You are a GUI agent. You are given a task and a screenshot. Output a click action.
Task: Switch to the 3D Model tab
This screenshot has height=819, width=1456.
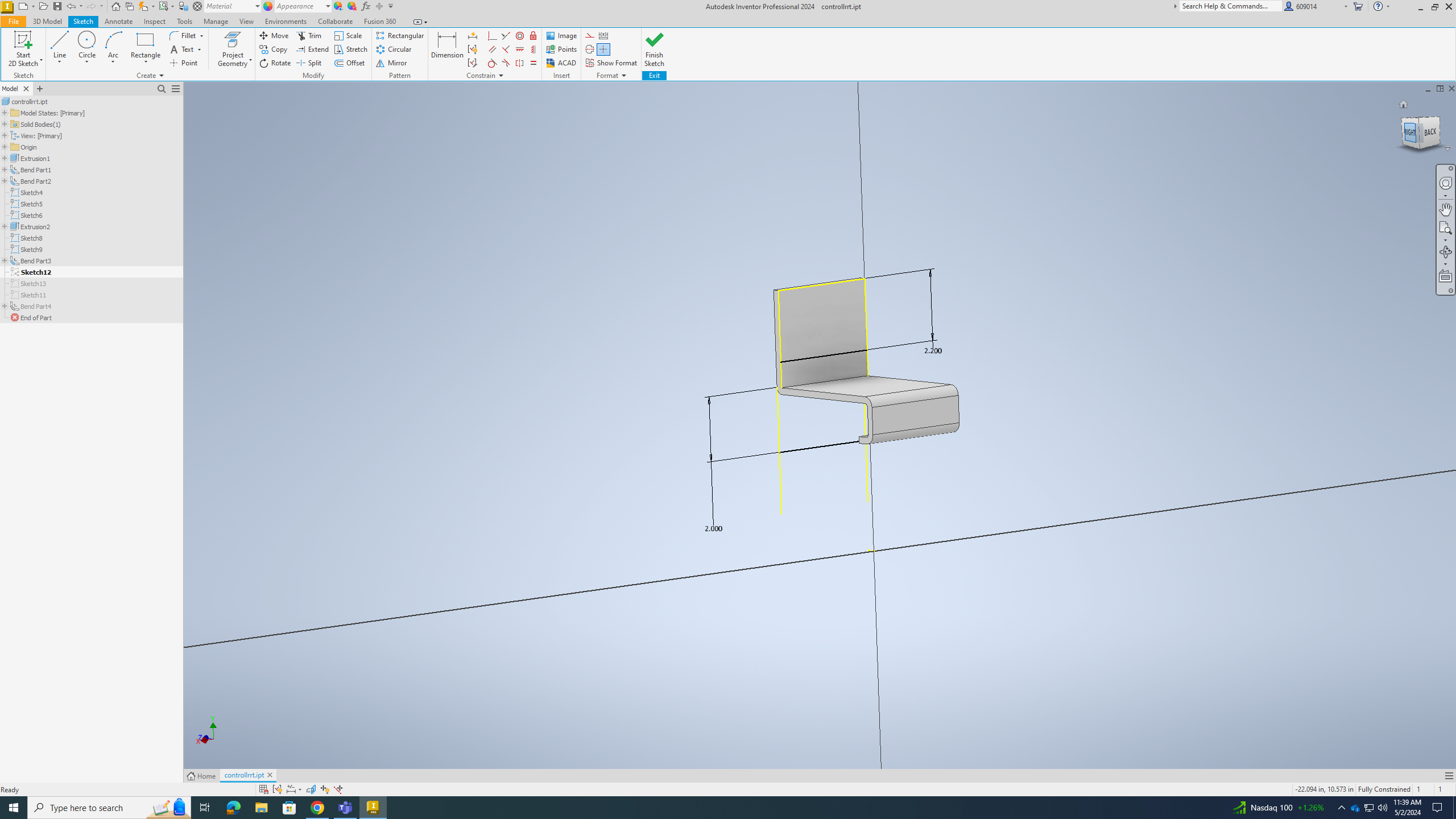click(47, 22)
